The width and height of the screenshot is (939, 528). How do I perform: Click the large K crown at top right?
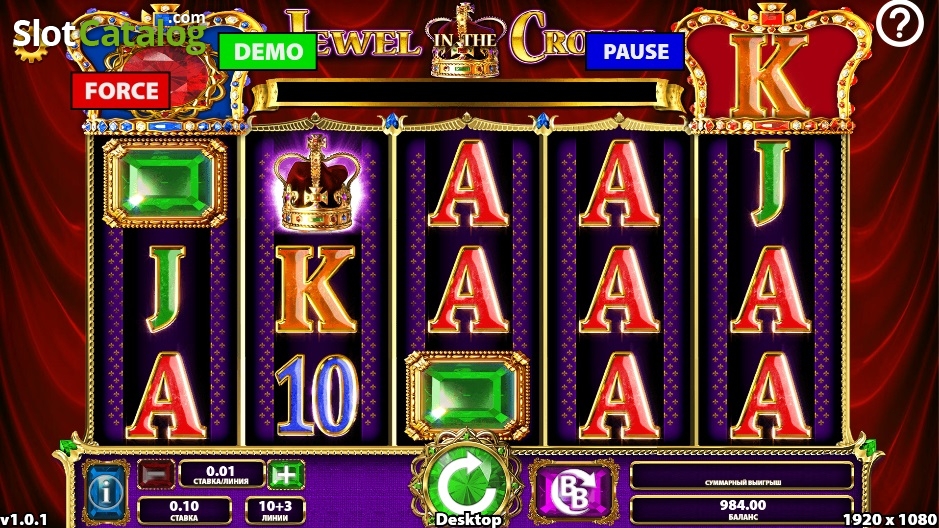(x=771, y=67)
